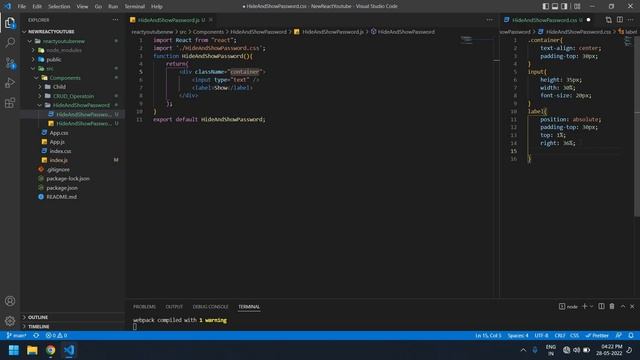Open the File menu
This screenshot has height=360, width=640.
click(22, 6)
